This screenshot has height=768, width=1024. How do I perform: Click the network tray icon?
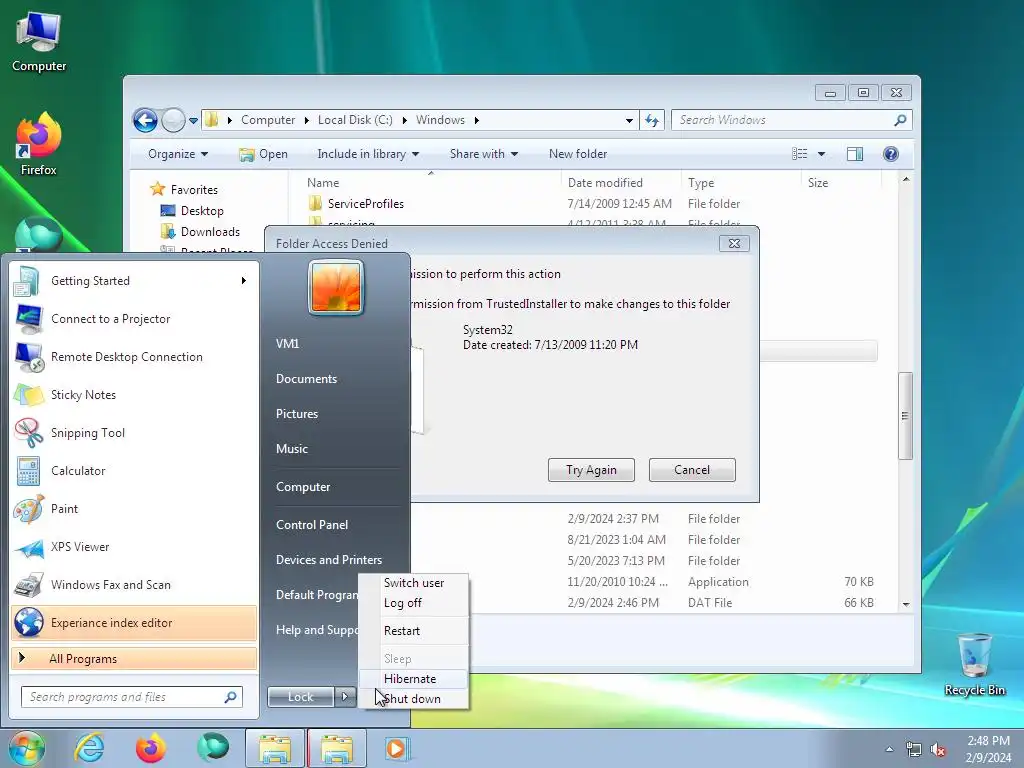[x=914, y=749]
